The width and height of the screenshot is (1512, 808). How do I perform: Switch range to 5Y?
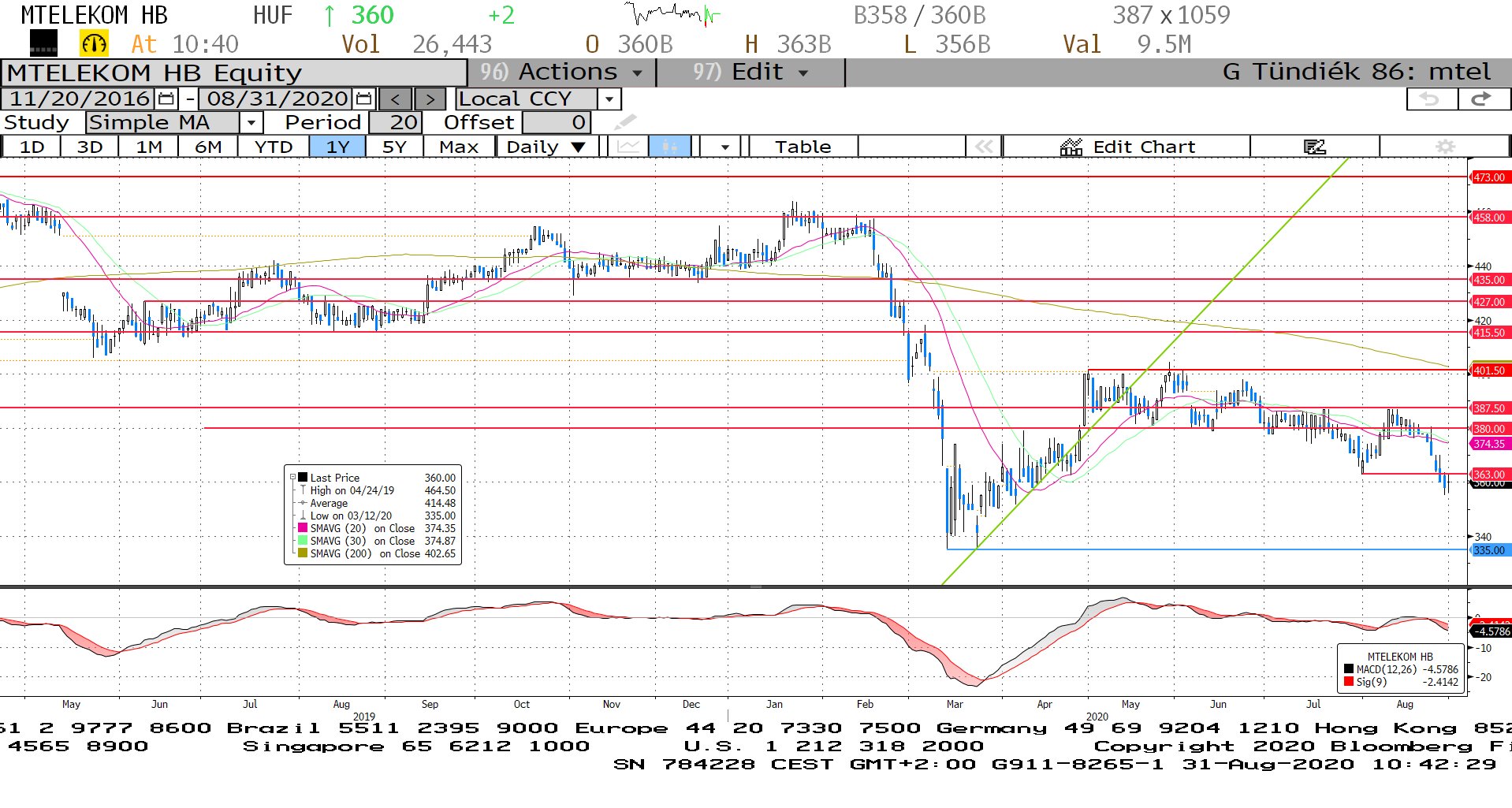coord(394,147)
